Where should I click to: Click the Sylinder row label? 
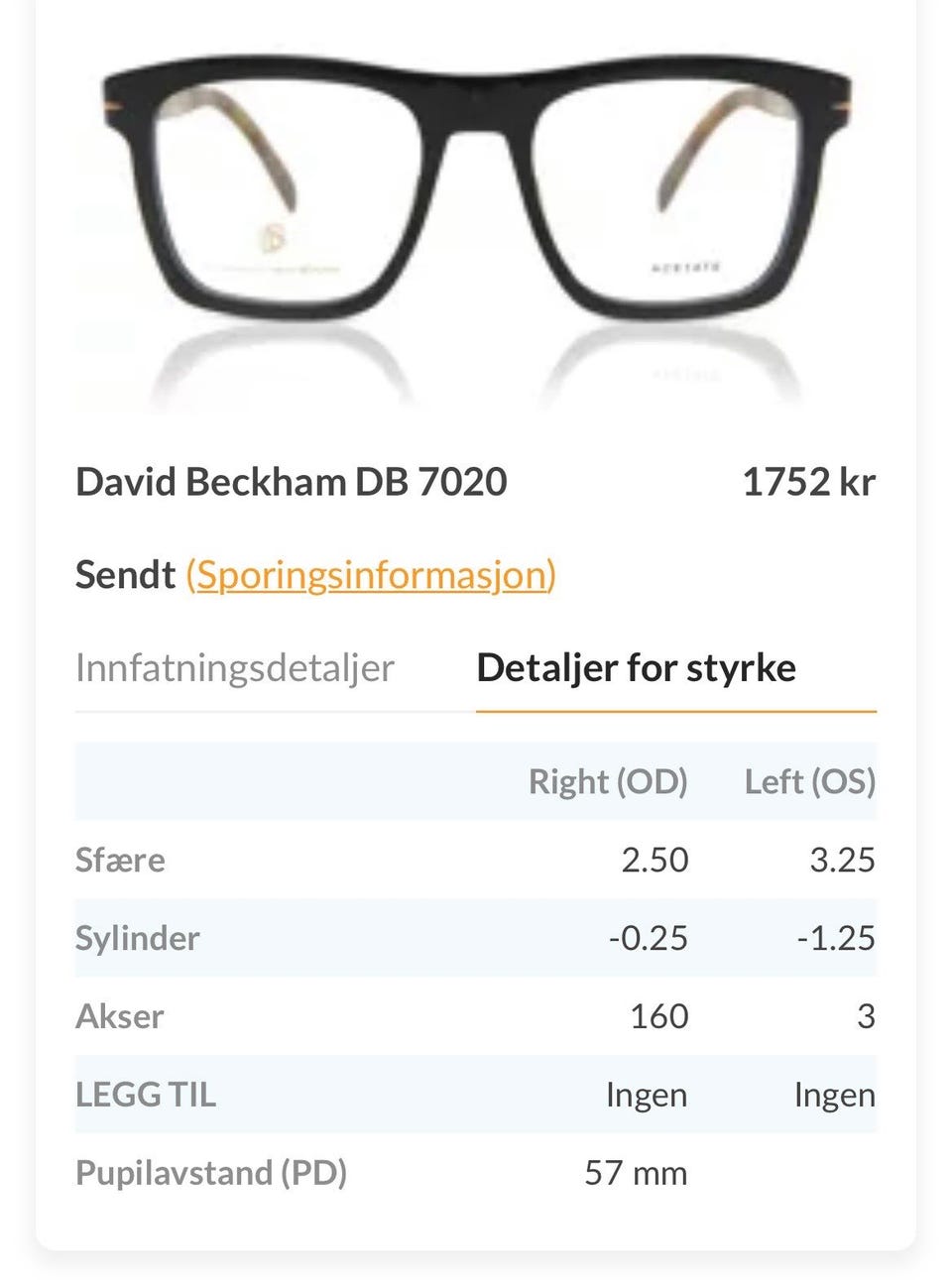click(x=138, y=938)
